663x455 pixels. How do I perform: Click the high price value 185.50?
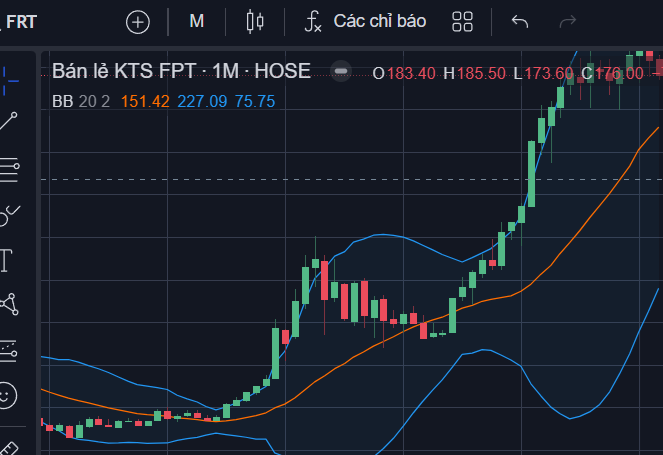click(481, 74)
